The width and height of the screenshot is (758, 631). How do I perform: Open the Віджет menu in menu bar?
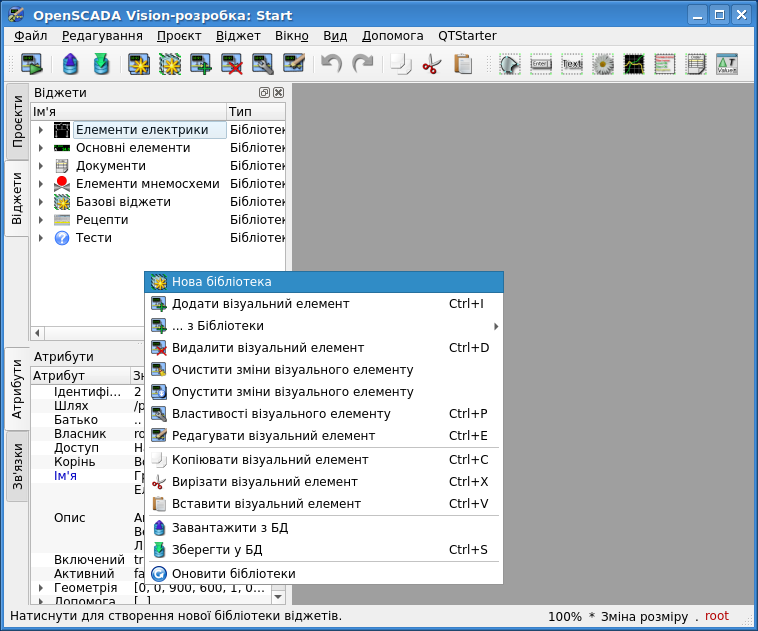click(x=237, y=35)
